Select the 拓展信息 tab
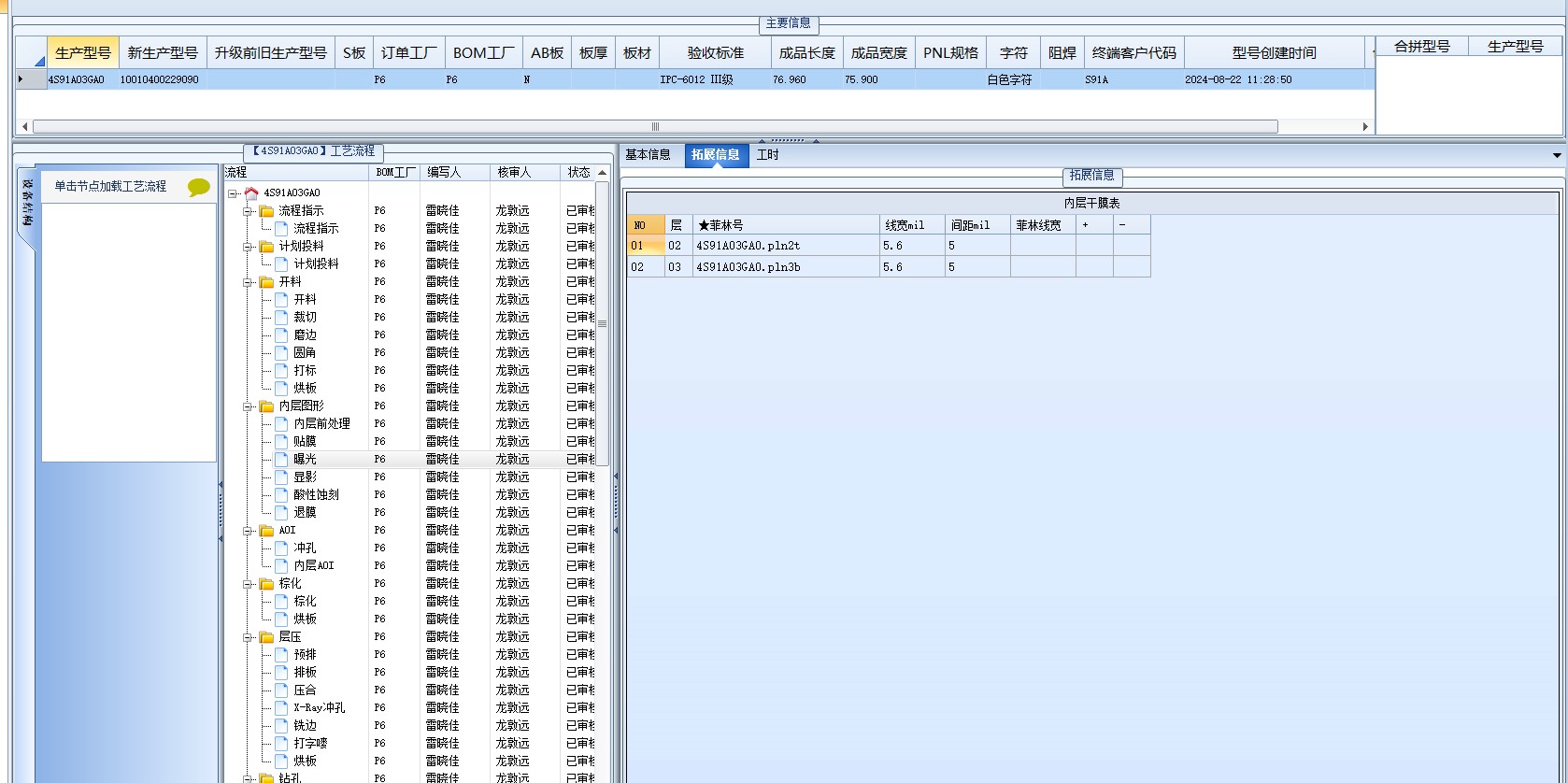Viewport: 1568px width, 783px height. pos(716,155)
